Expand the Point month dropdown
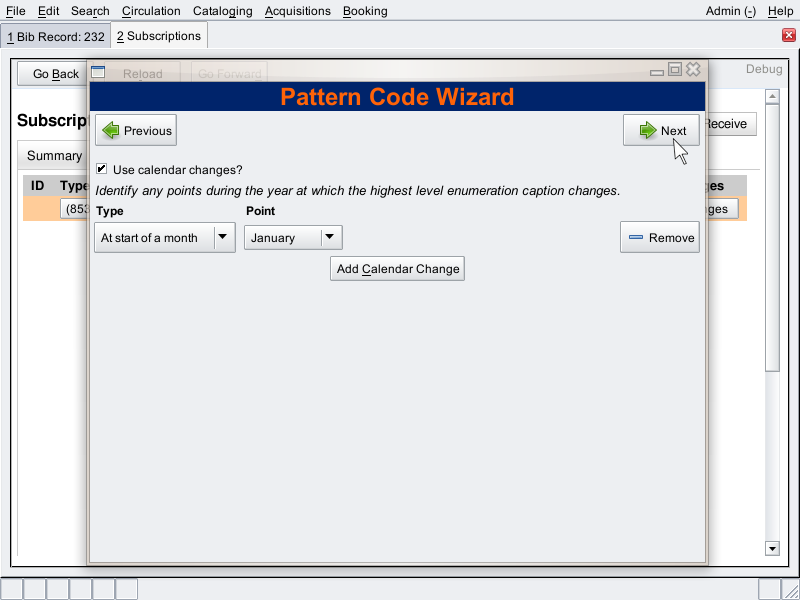This screenshot has width=800, height=600. tap(331, 237)
